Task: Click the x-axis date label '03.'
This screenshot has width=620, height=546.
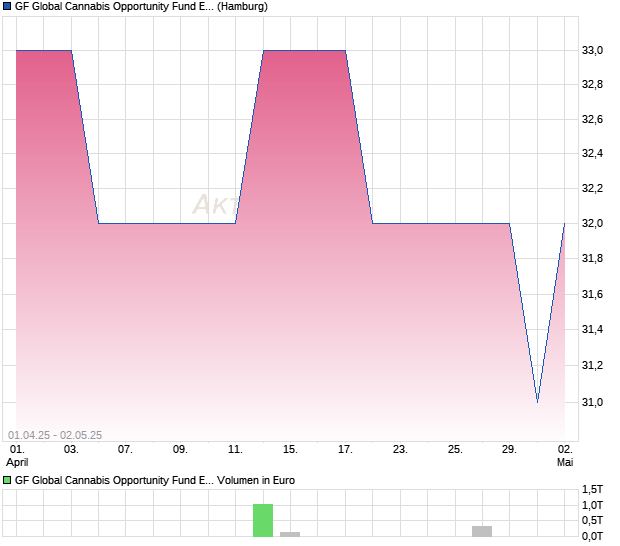Action: point(71,450)
